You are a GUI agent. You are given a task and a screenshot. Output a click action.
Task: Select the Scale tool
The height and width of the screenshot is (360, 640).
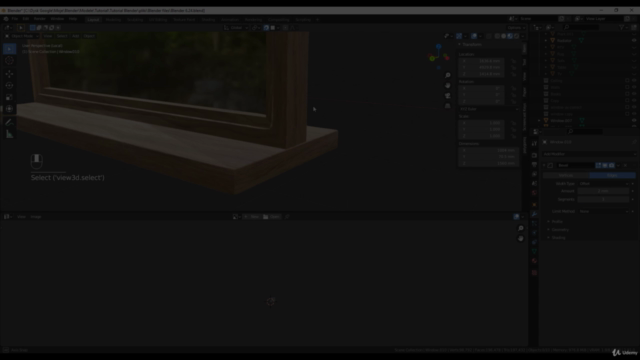coord(9,97)
